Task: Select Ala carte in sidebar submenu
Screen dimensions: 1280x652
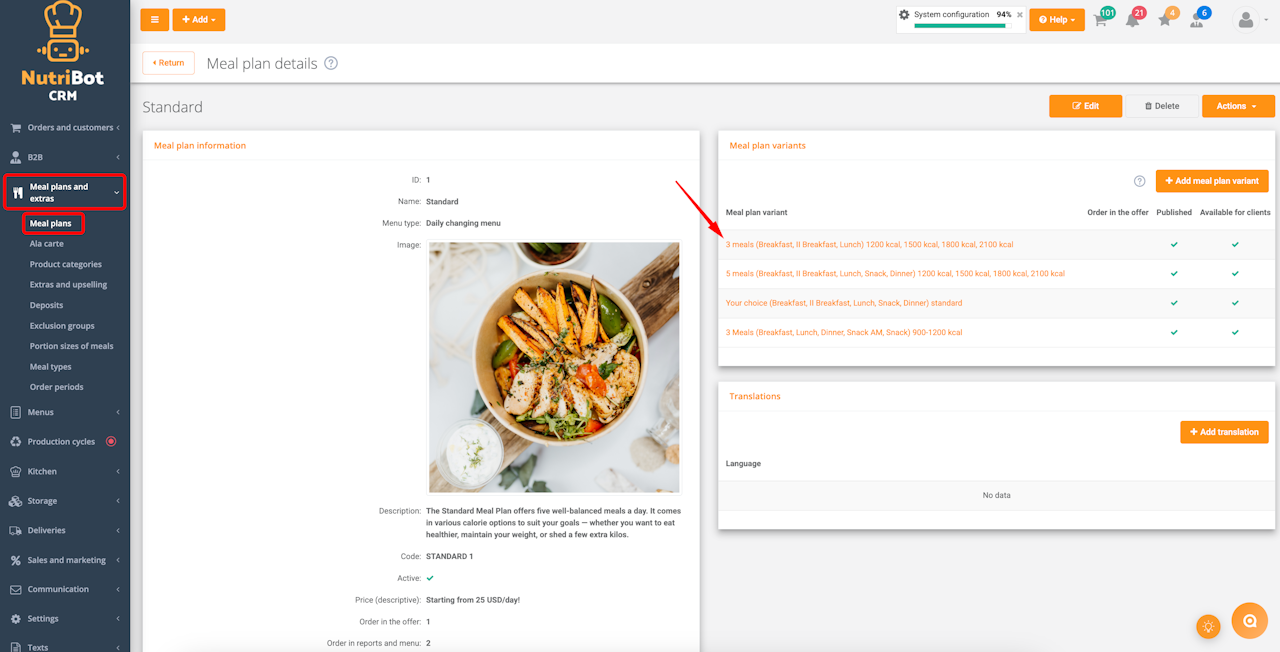Action: pyautogui.click(x=47, y=244)
